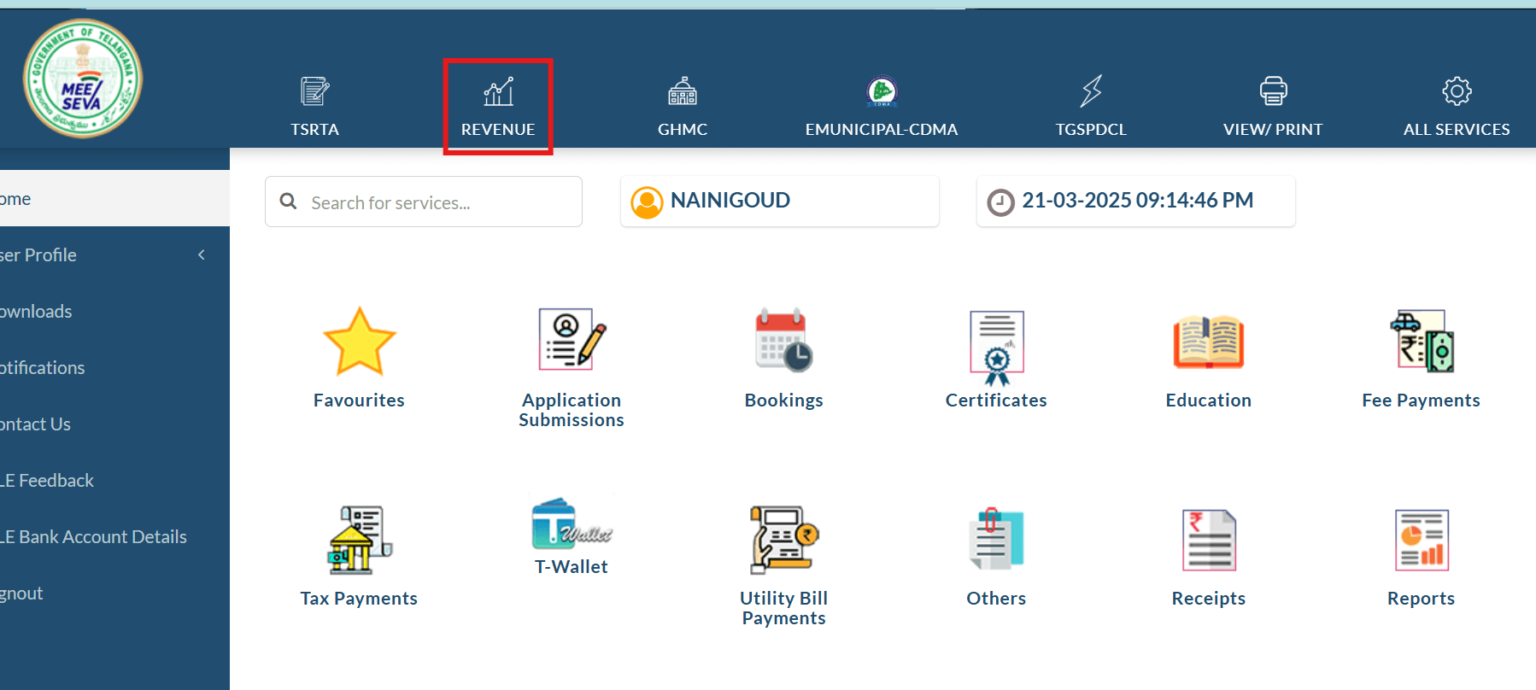Image resolution: width=1536 pixels, height=690 pixels.
Task: Switch to the REVENUE section
Action: point(497,105)
